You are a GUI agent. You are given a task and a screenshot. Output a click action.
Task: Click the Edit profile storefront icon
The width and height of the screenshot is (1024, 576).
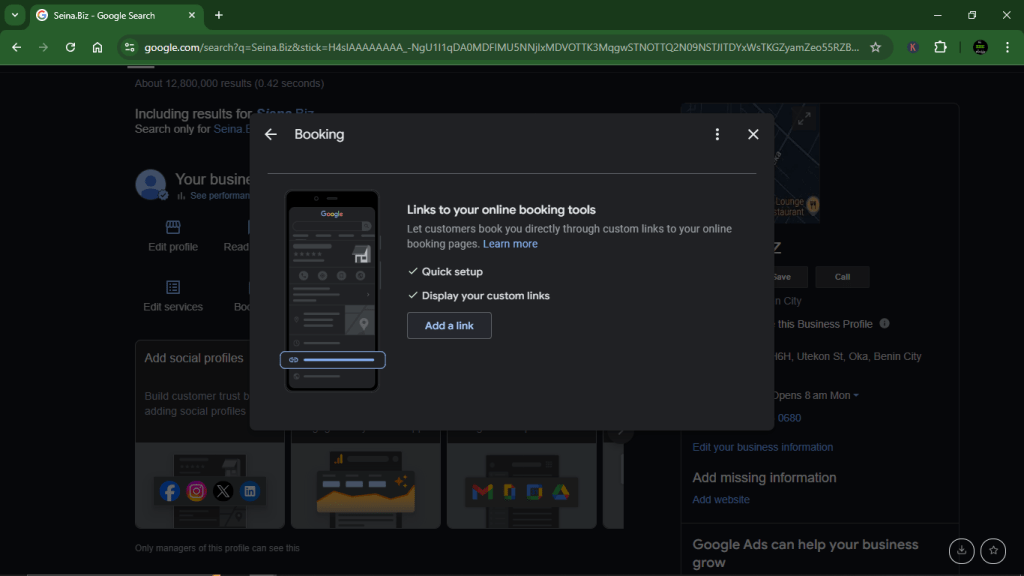click(173, 227)
